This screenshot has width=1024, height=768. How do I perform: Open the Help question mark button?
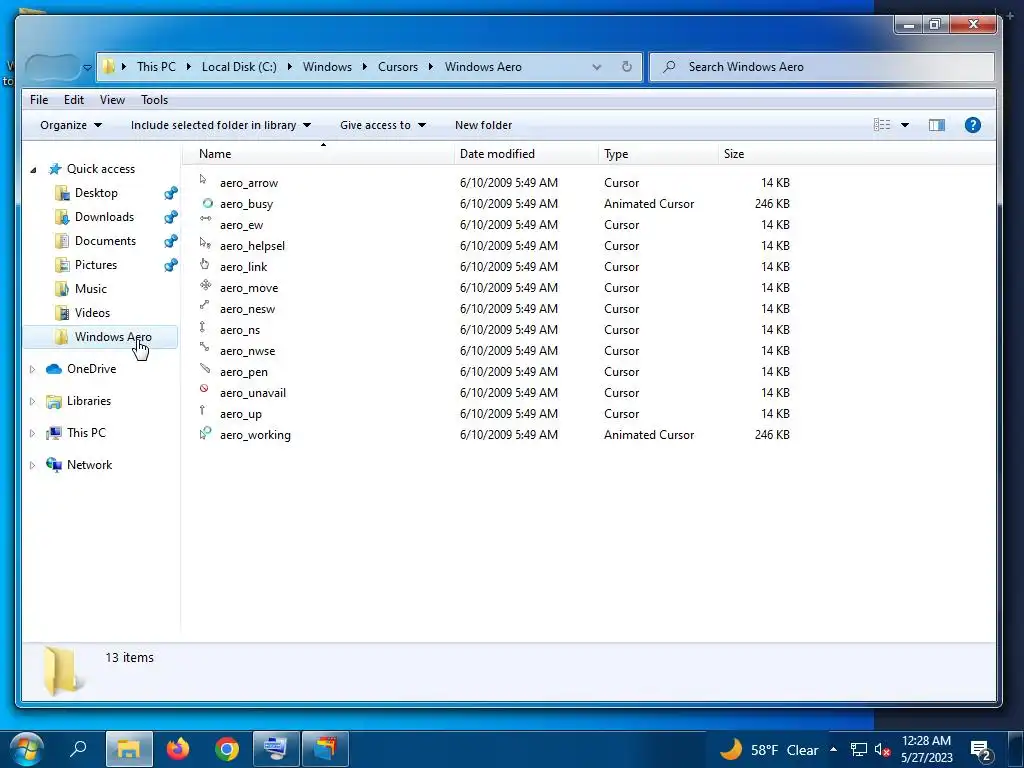[x=972, y=125]
